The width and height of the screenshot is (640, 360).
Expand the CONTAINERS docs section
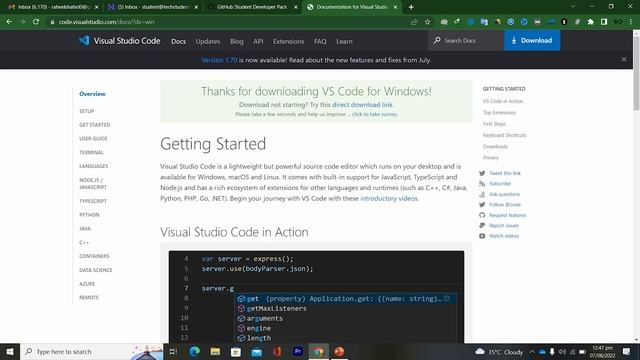[x=94, y=256]
